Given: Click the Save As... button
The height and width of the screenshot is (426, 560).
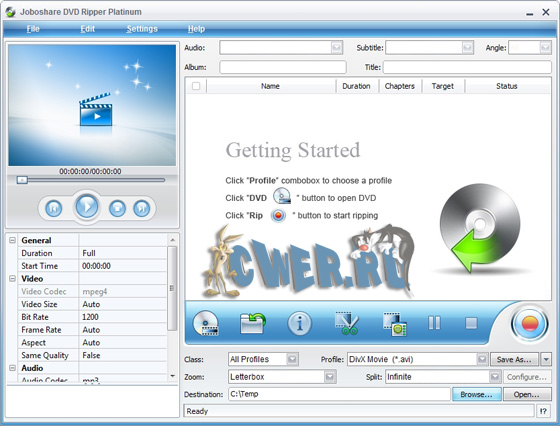Looking at the screenshot, I should 514,359.
